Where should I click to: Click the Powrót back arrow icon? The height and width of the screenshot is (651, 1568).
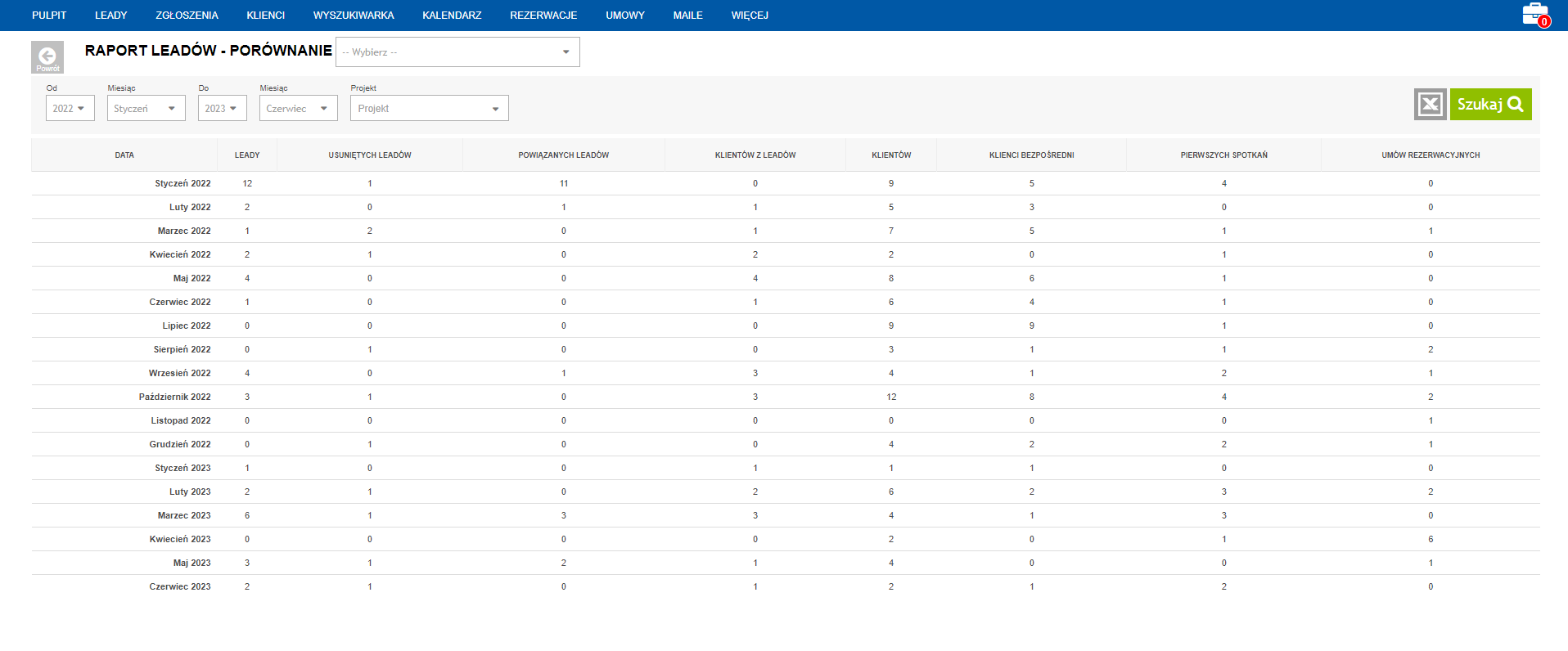tap(47, 57)
